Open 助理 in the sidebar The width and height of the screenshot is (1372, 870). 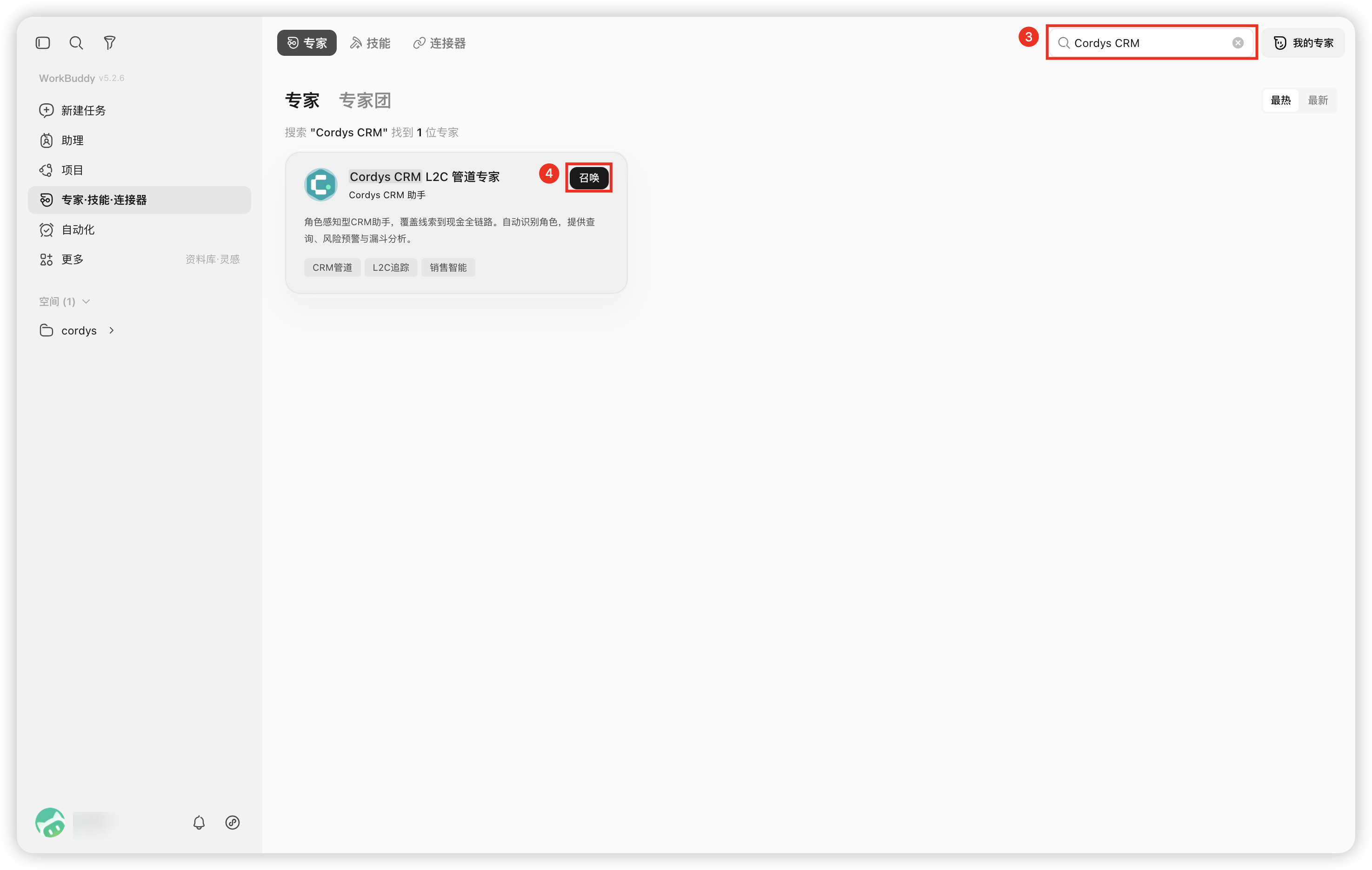139,140
